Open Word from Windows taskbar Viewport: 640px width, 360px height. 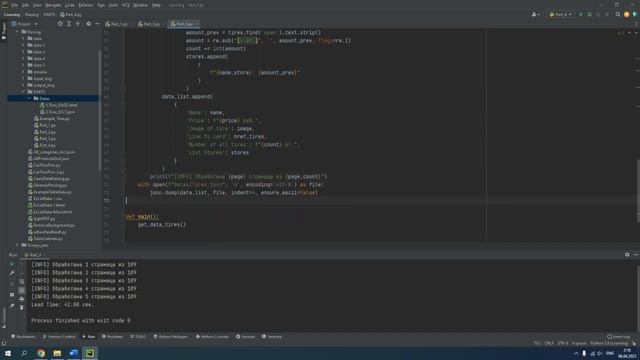(73, 353)
